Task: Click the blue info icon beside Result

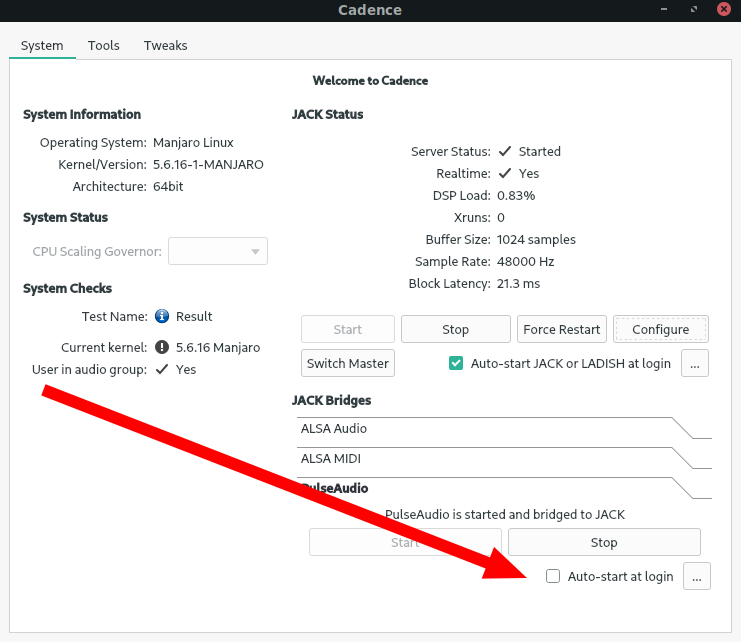Action: 162,316
